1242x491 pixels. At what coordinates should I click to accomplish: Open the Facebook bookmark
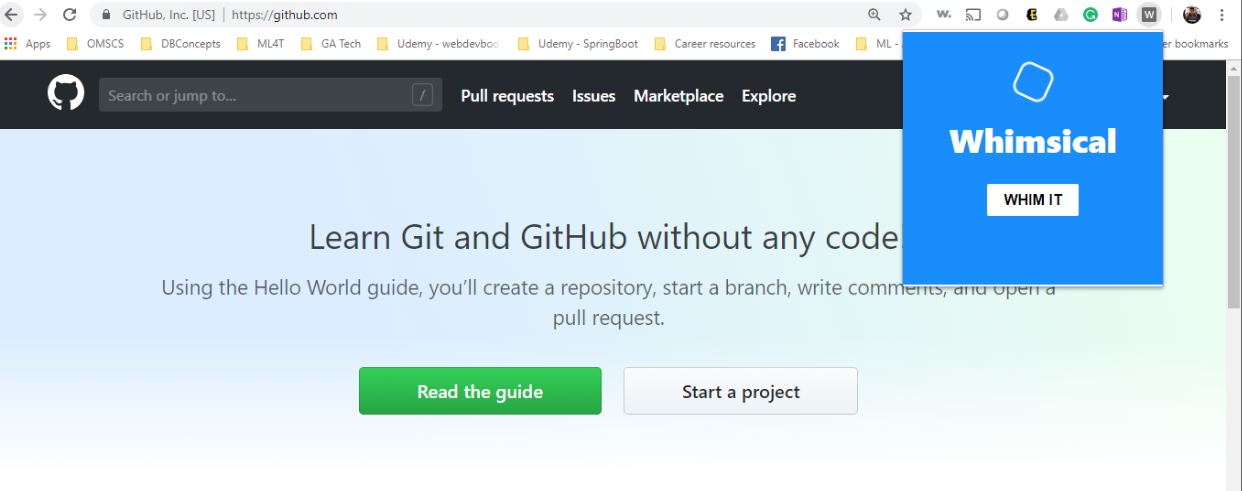pyautogui.click(x=806, y=44)
